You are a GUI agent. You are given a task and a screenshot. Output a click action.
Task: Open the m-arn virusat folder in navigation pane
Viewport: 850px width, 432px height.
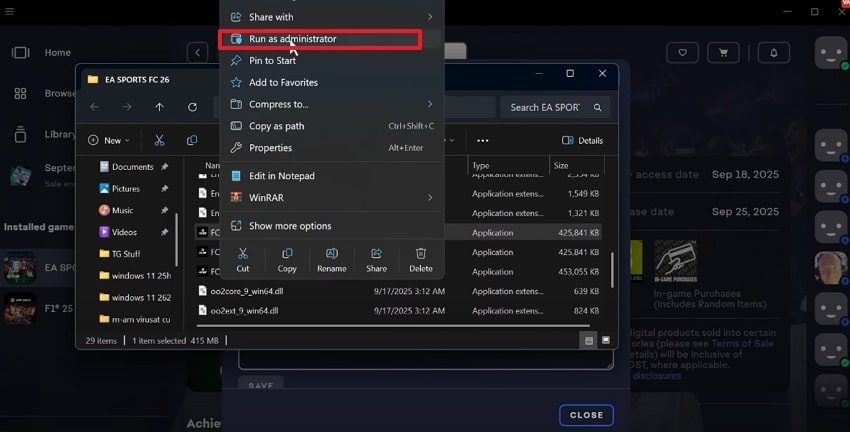134,319
